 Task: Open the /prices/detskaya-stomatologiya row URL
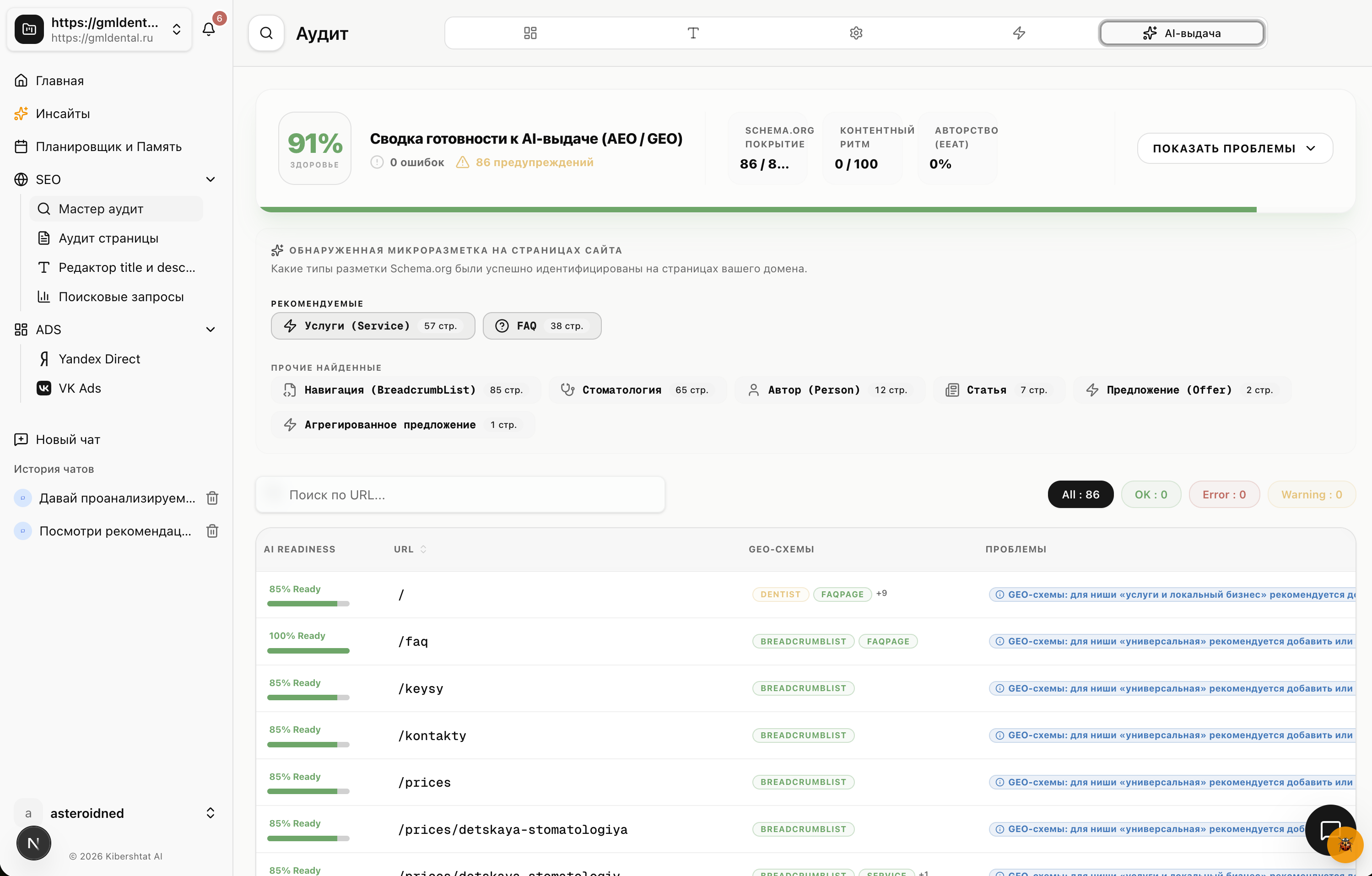coord(513,829)
